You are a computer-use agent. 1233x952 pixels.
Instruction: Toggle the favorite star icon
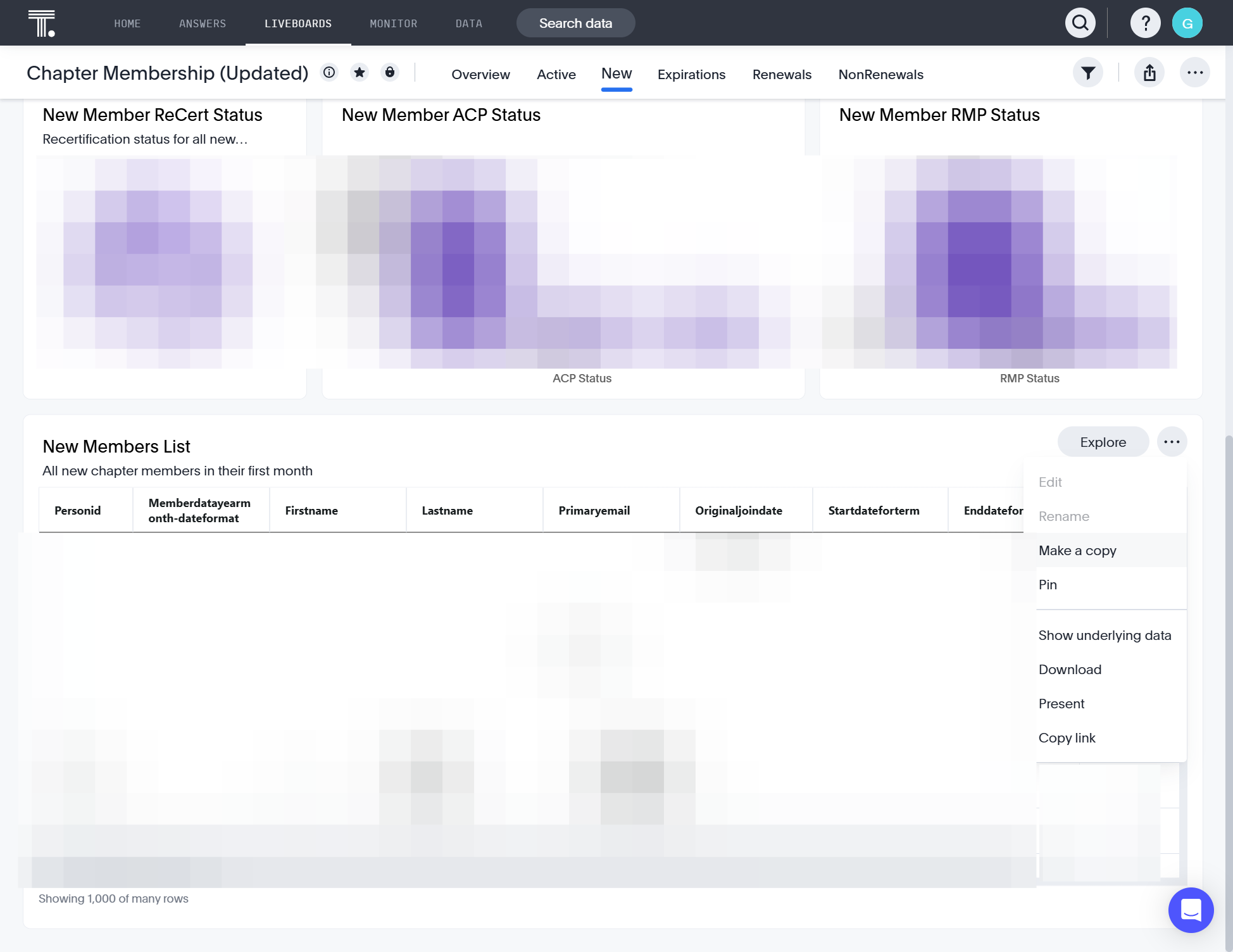click(360, 72)
